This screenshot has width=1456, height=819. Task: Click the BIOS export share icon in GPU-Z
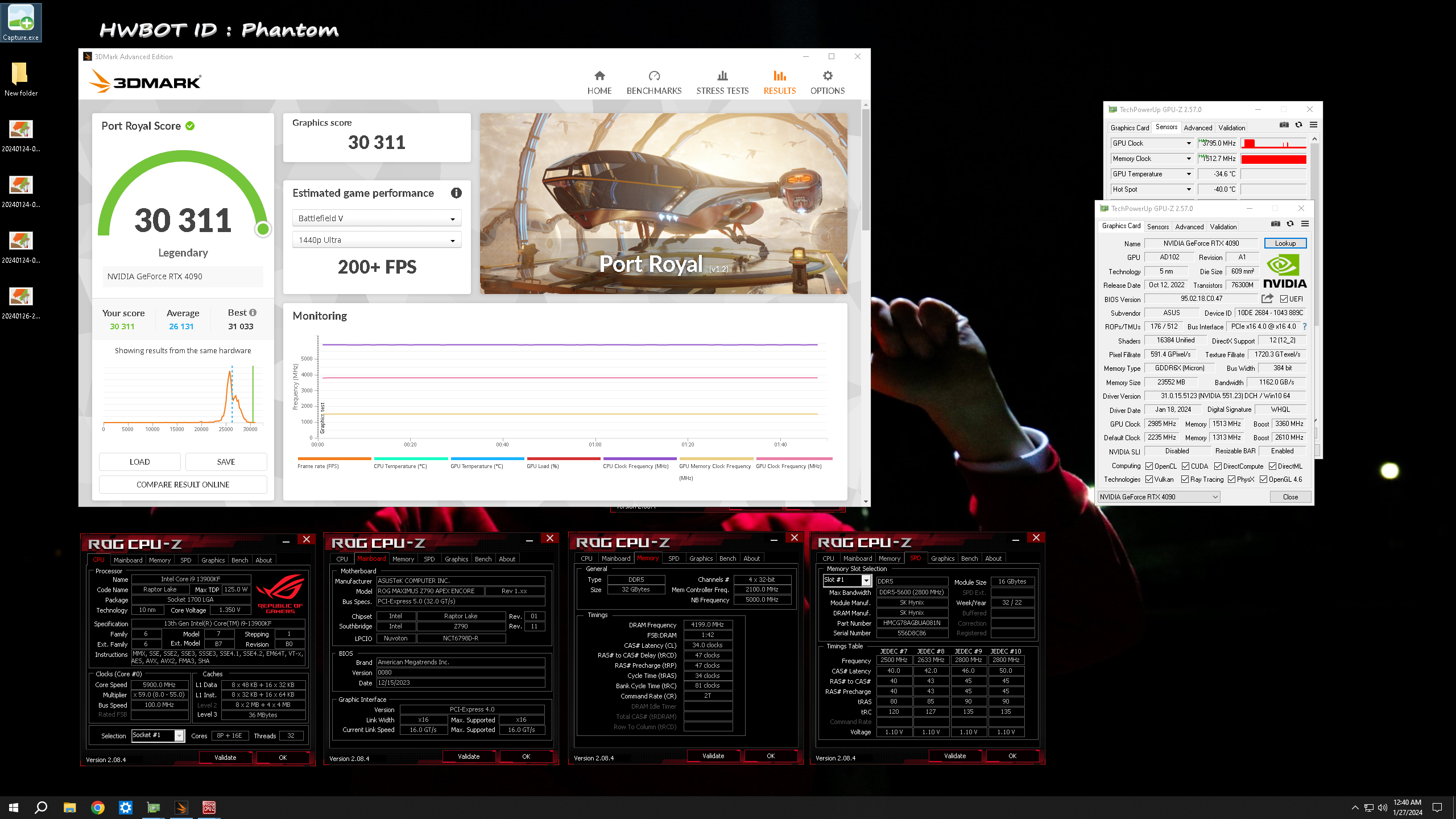1267,299
